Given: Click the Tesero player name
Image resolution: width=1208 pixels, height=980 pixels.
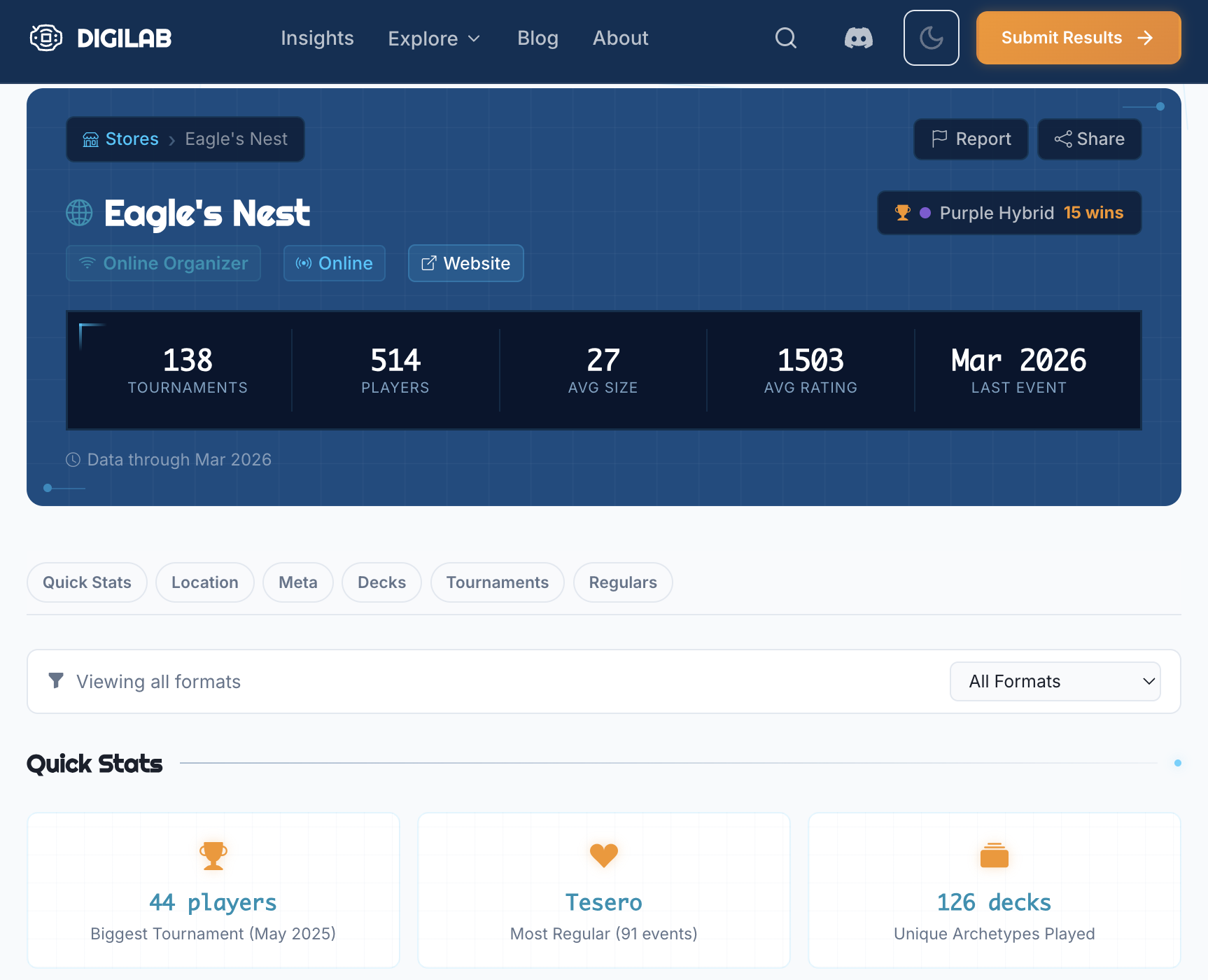Looking at the screenshot, I should (x=604, y=902).
